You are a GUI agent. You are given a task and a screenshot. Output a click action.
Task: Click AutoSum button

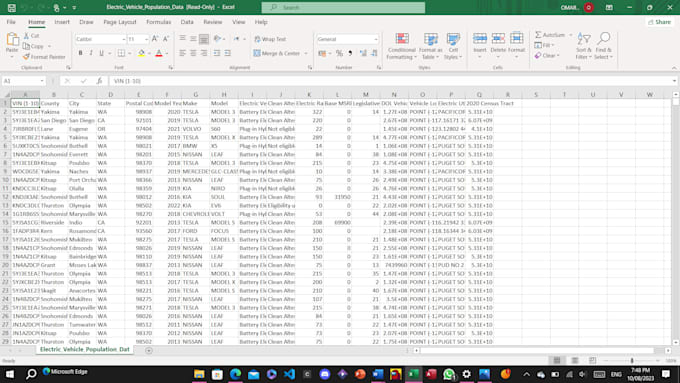pyautogui.click(x=550, y=35)
